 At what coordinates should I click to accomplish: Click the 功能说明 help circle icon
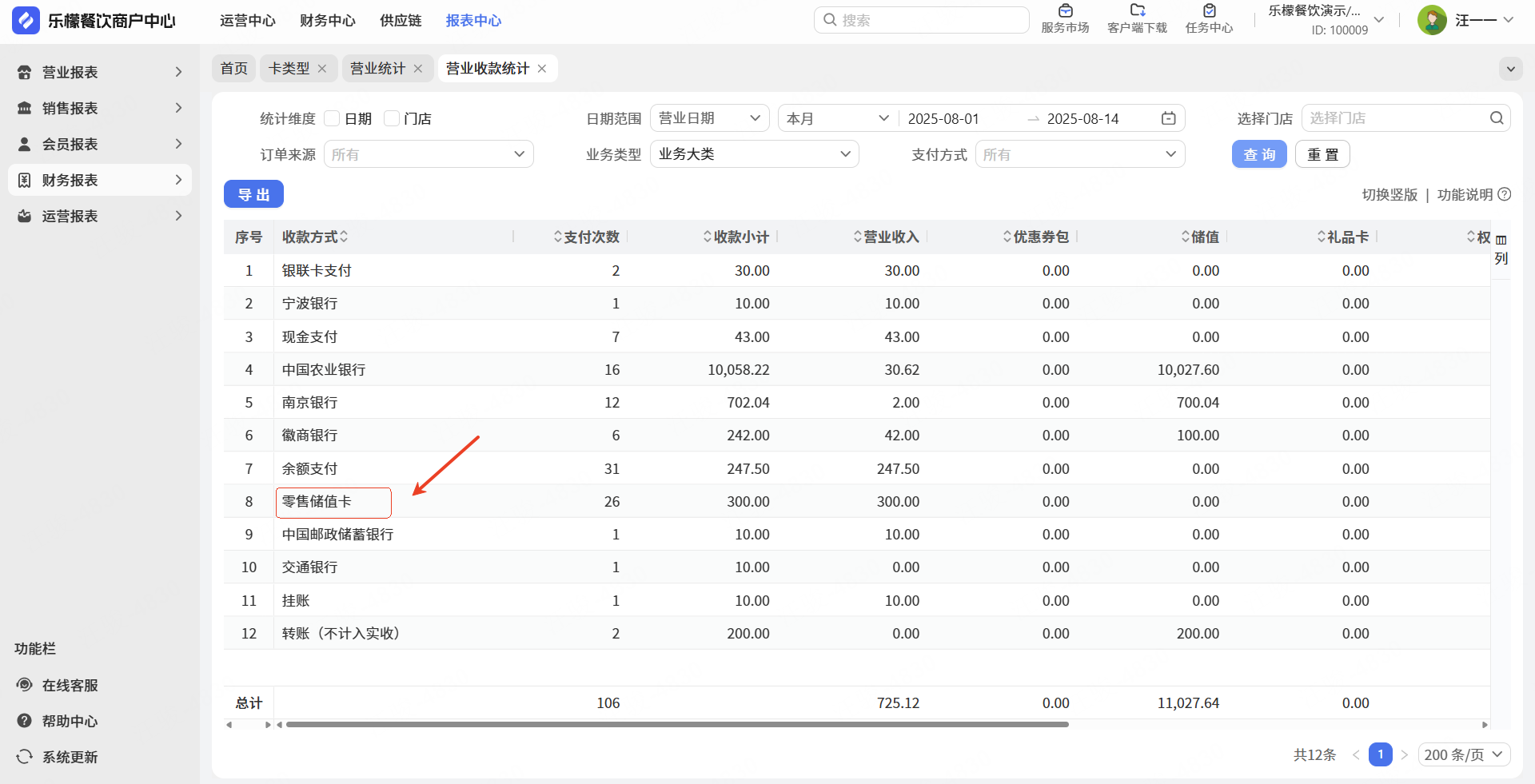1504,194
